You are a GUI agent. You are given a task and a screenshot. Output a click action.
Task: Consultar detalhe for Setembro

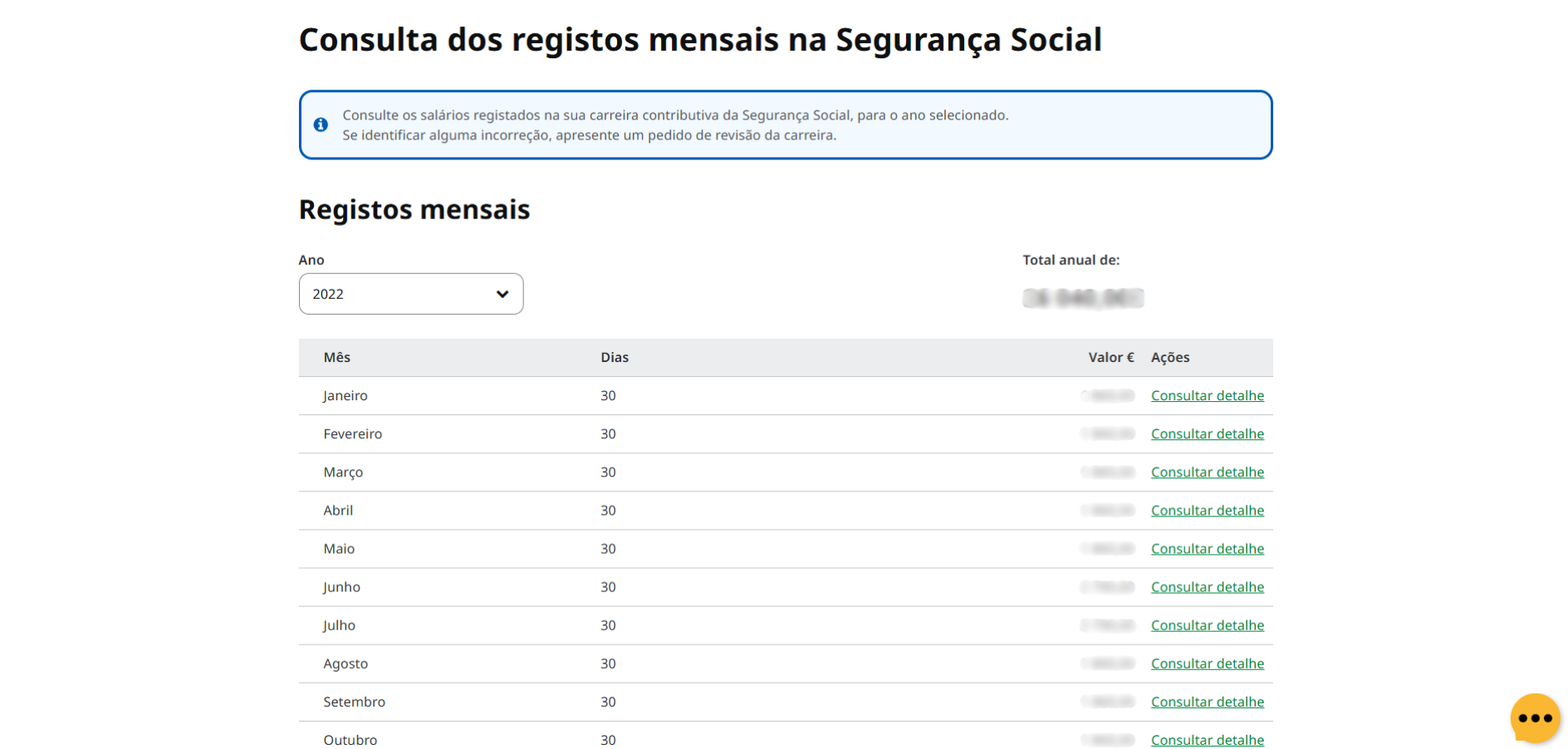[1207, 701]
